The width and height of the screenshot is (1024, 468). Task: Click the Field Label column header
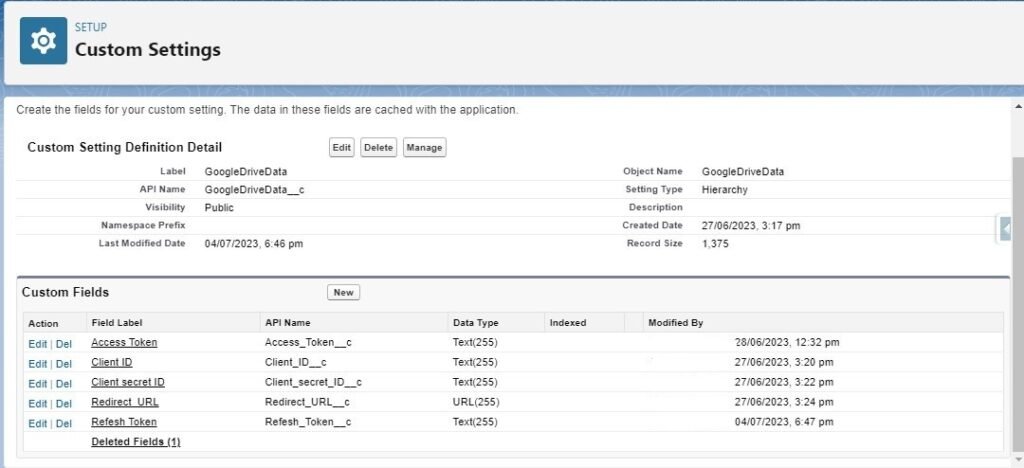pyautogui.click(x=117, y=323)
